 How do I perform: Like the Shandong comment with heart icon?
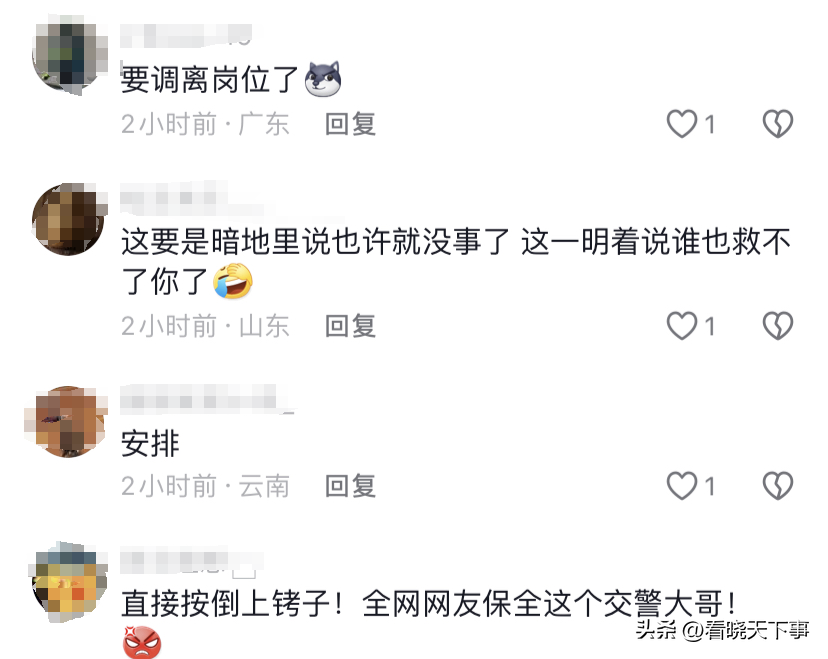[x=682, y=325]
